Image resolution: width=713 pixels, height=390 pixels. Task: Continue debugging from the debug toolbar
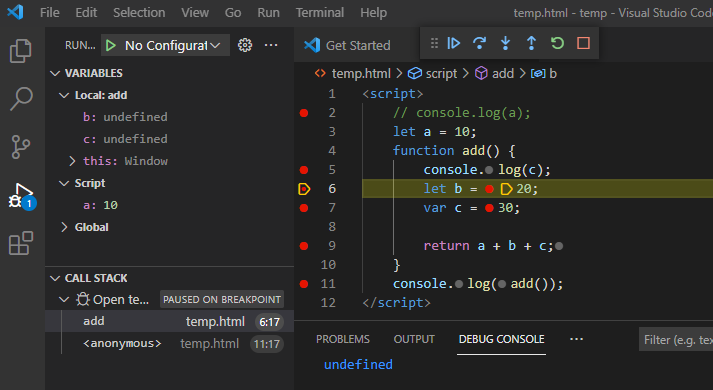tap(454, 43)
